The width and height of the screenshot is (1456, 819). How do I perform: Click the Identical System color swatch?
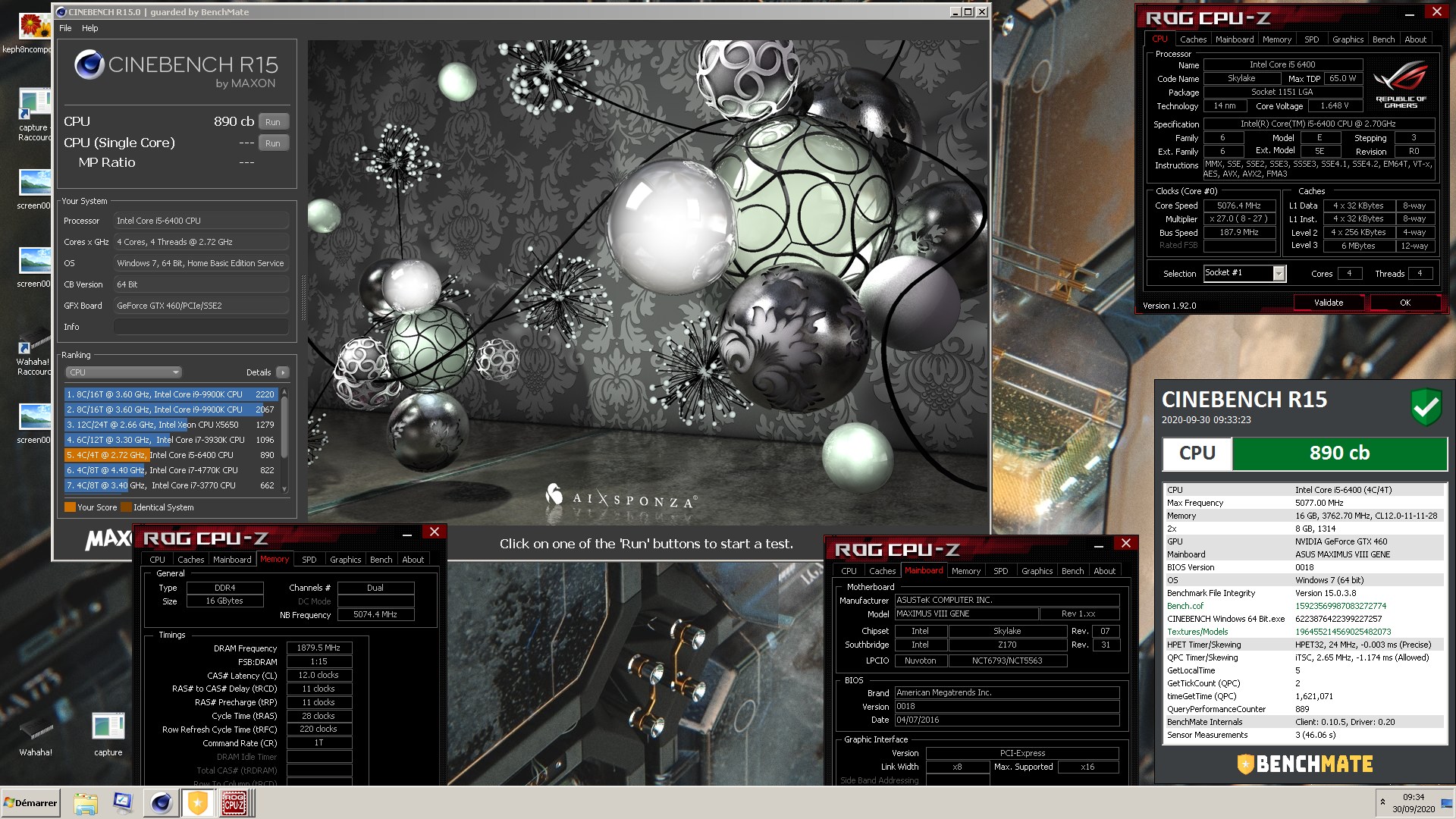(x=126, y=507)
